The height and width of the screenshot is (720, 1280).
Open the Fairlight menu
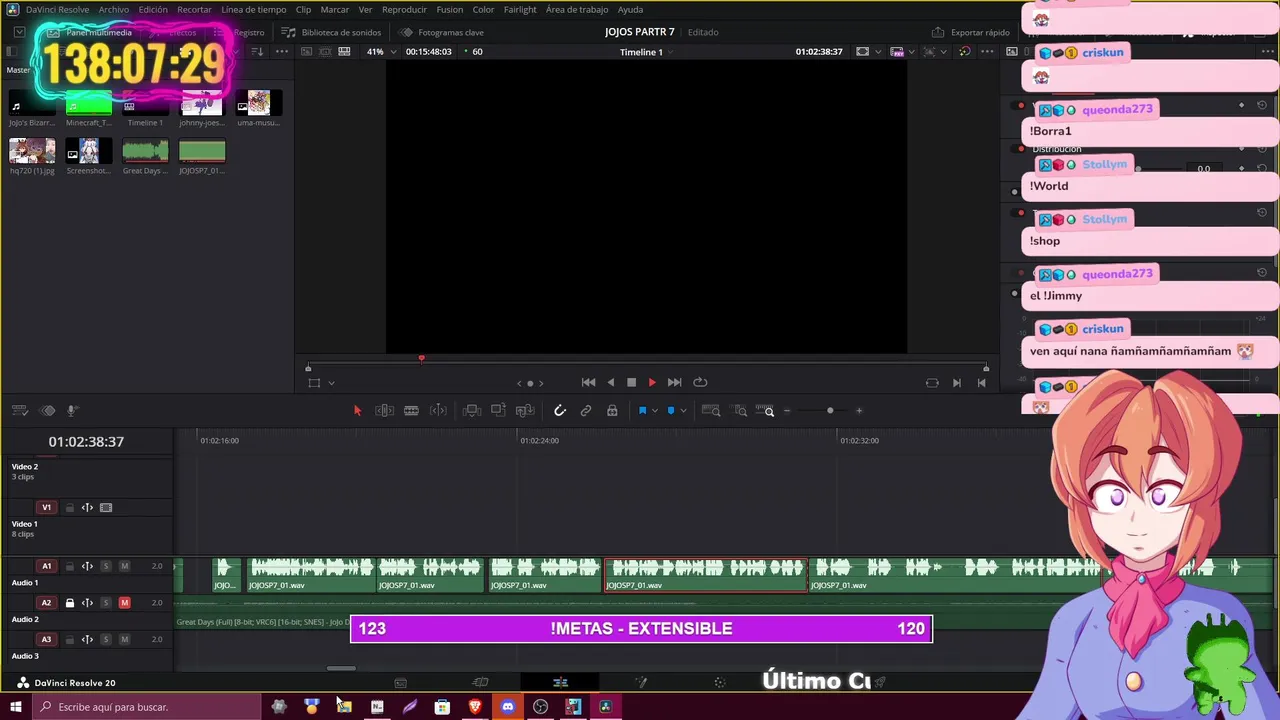(520, 9)
